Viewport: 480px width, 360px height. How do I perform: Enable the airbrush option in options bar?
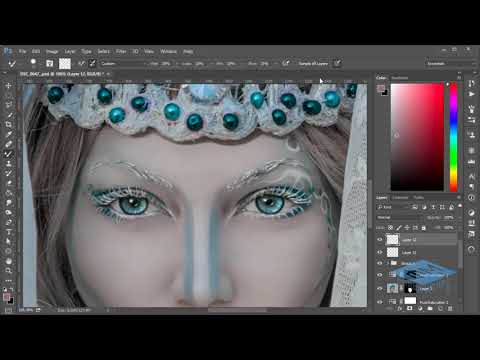tap(285, 63)
